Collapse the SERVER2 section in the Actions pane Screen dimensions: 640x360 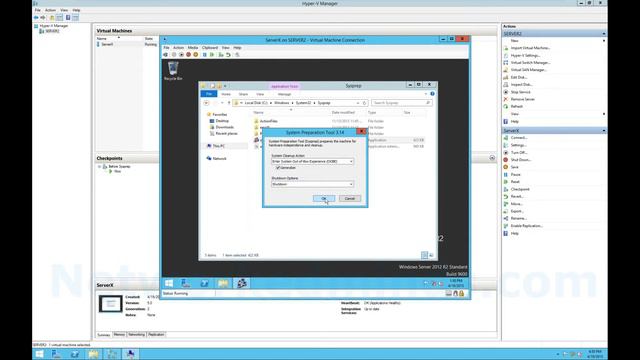pyautogui.click(x=604, y=34)
